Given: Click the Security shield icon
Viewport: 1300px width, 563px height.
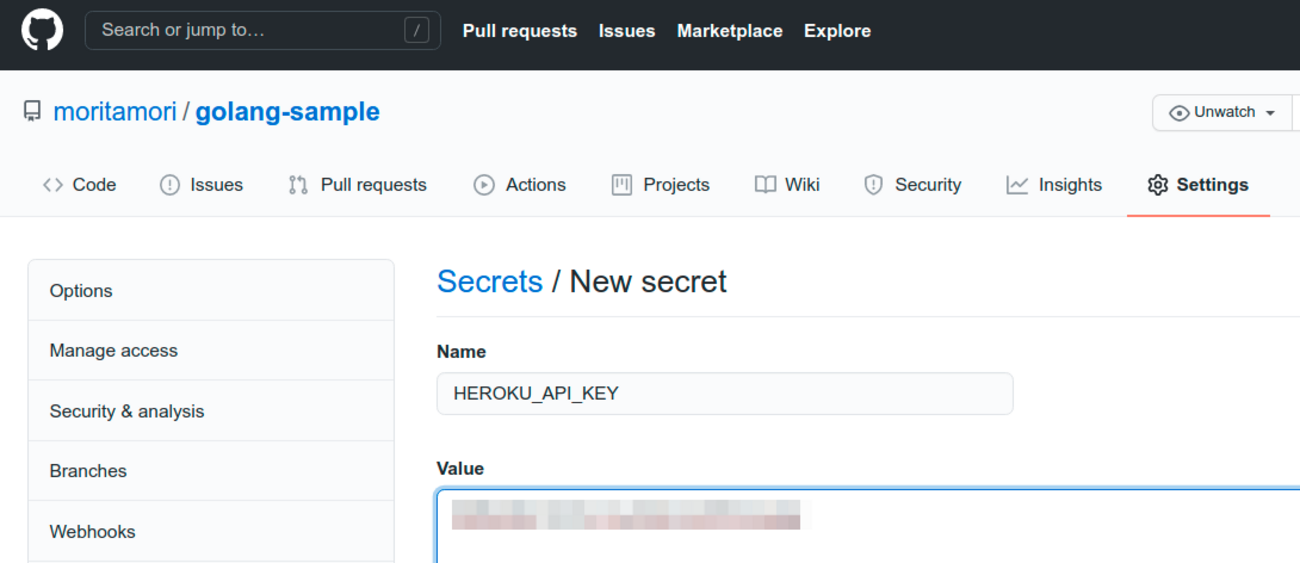Looking at the screenshot, I should click(873, 185).
